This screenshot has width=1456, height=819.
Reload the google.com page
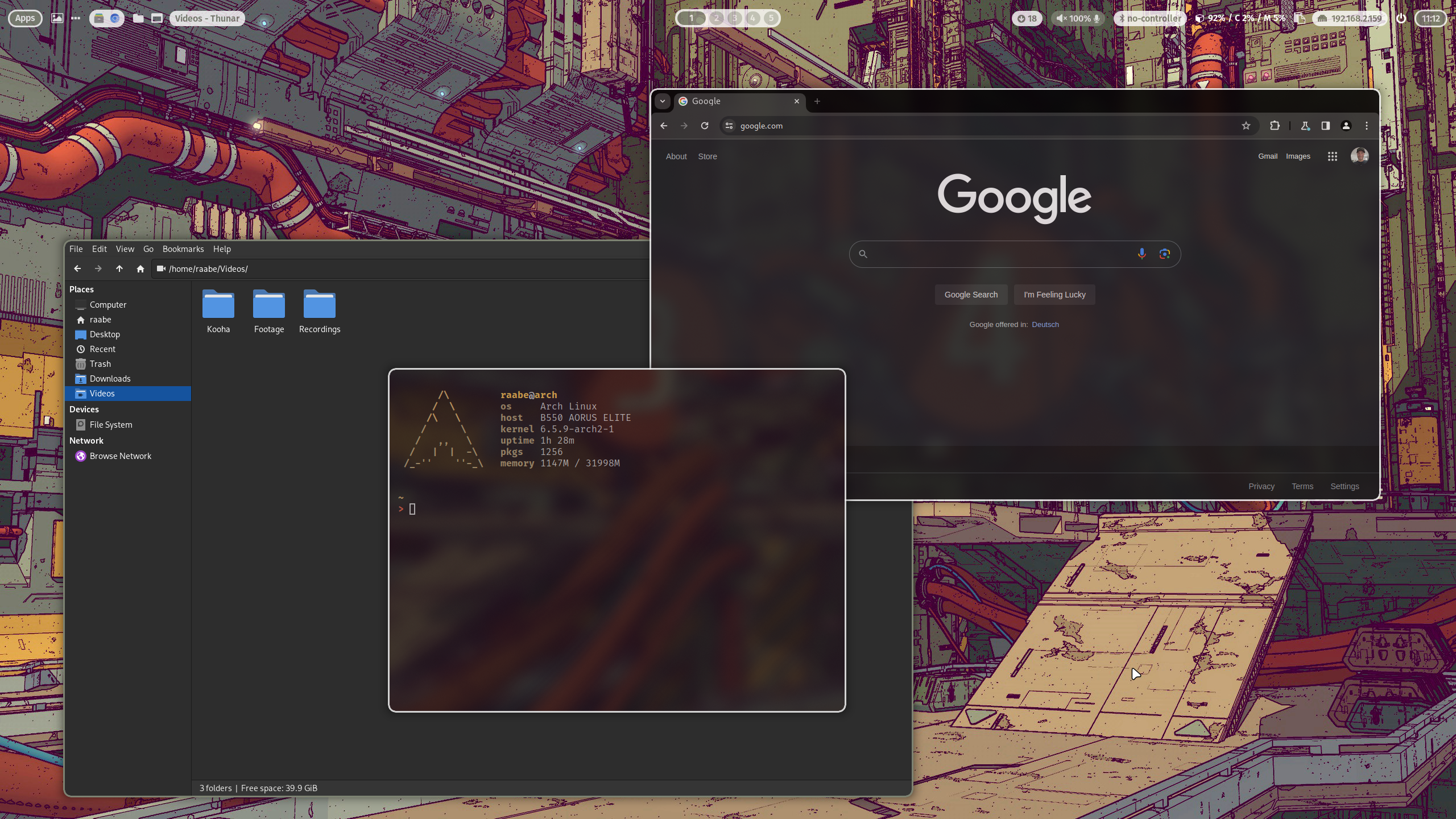(x=705, y=126)
